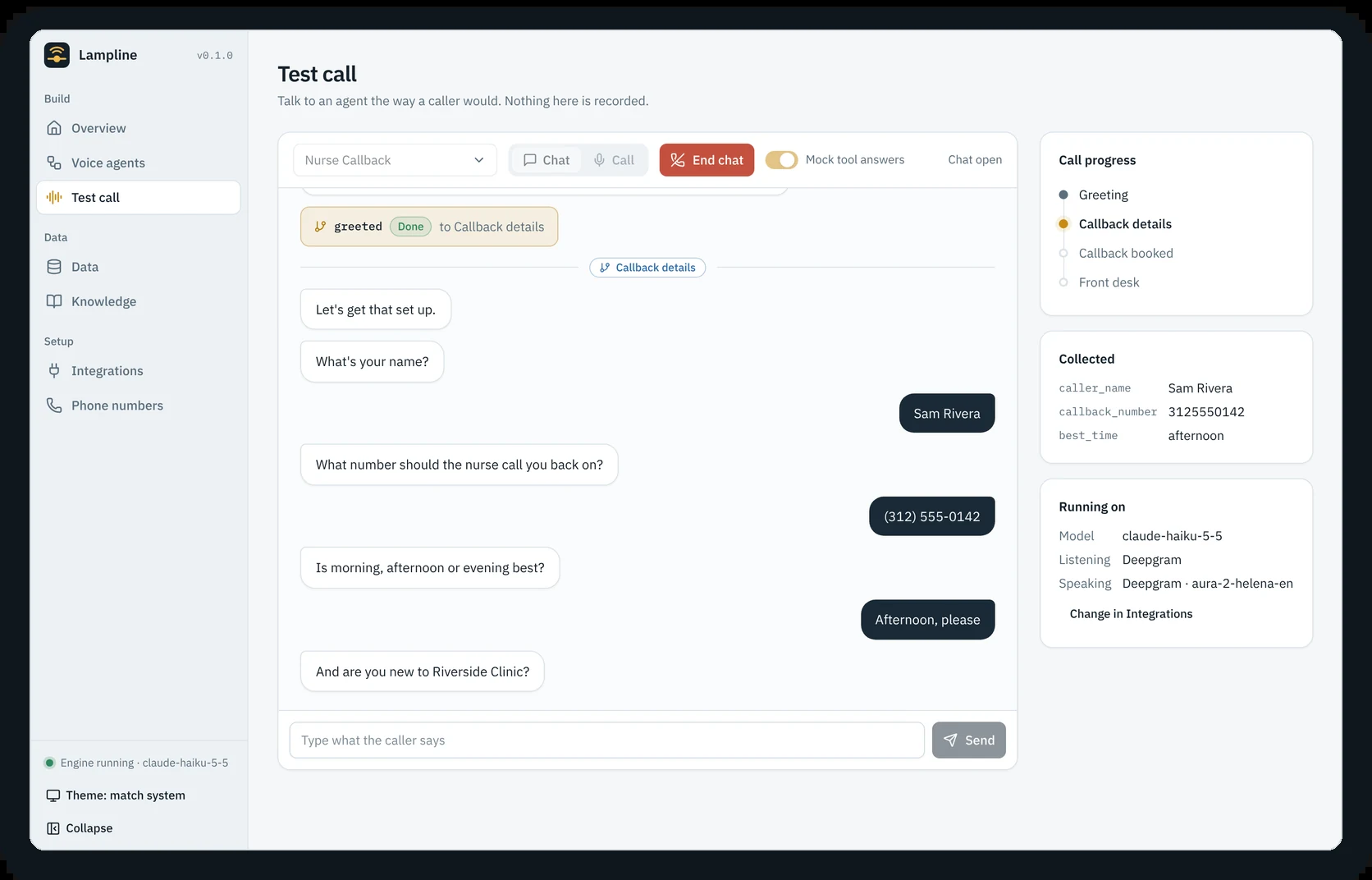This screenshot has height=880, width=1372.
Task: Open the Nurse Callback agent dropdown
Action: click(395, 160)
